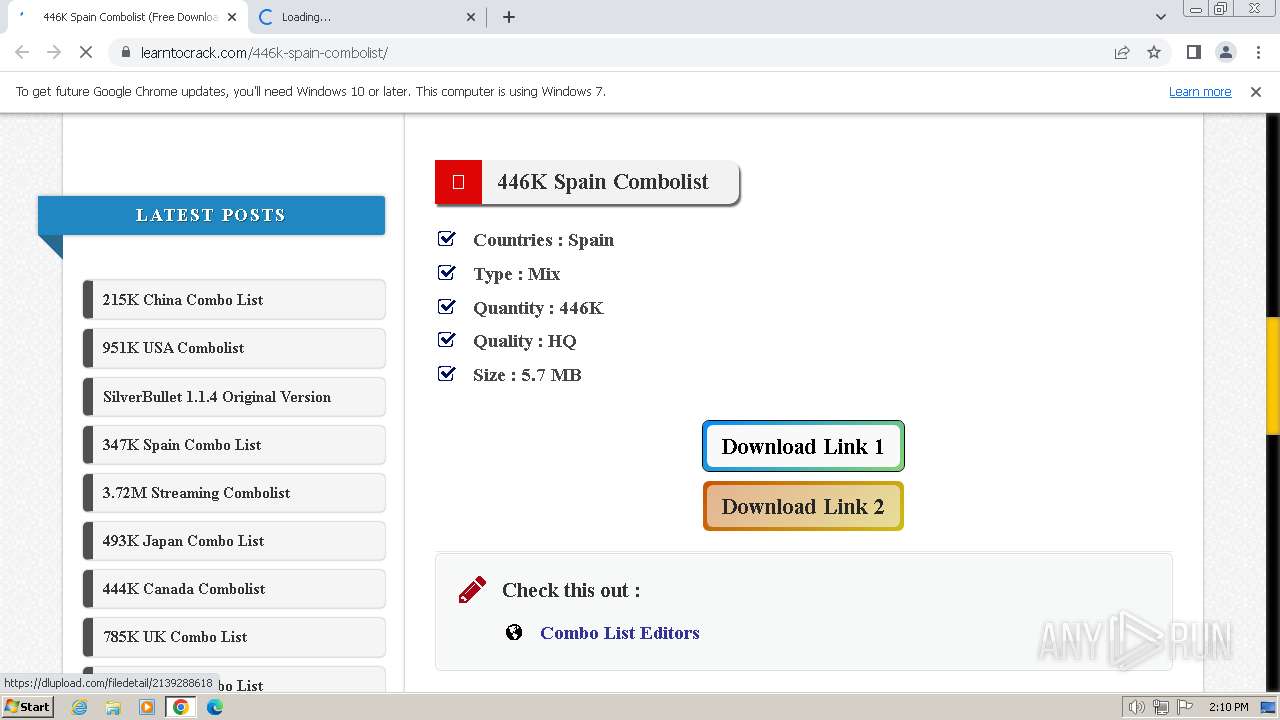1280x720 pixels.
Task: Open File Explorer from the taskbar
Action: click(113, 707)
